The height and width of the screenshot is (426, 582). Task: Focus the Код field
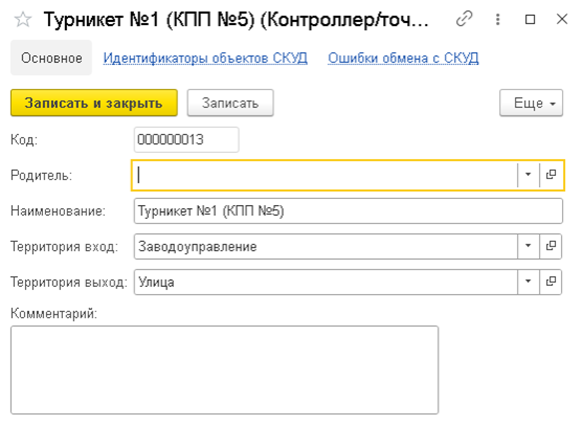coord(186,140)
